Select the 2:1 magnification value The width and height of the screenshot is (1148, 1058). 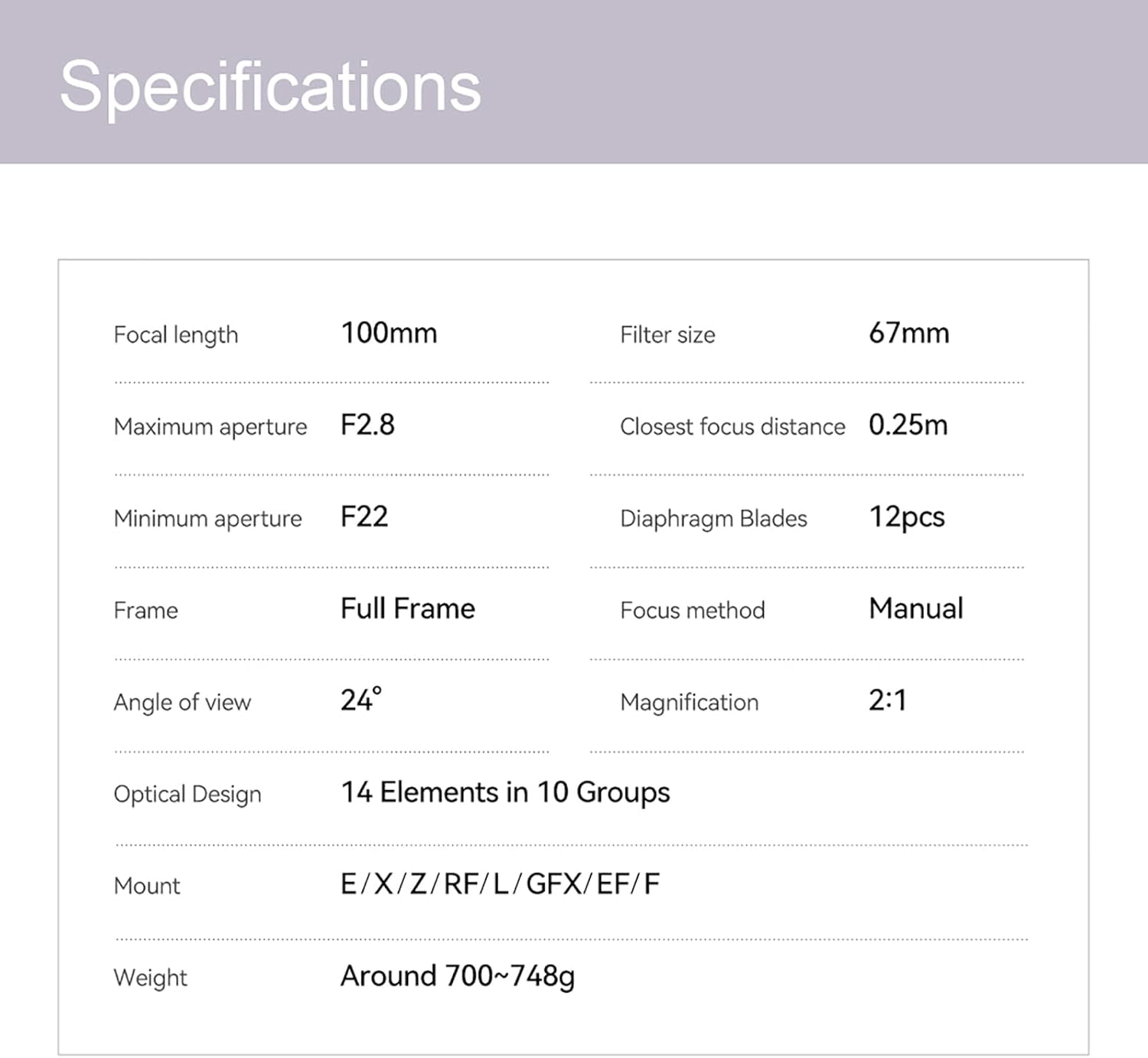(x=887, y=700)
